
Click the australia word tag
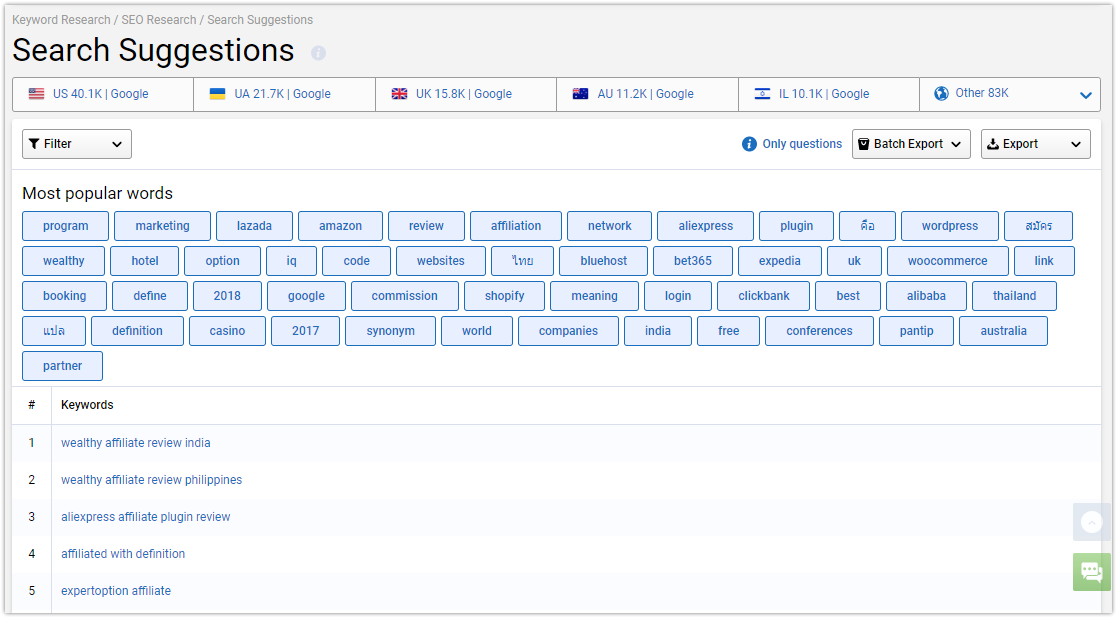(1003, 330)
